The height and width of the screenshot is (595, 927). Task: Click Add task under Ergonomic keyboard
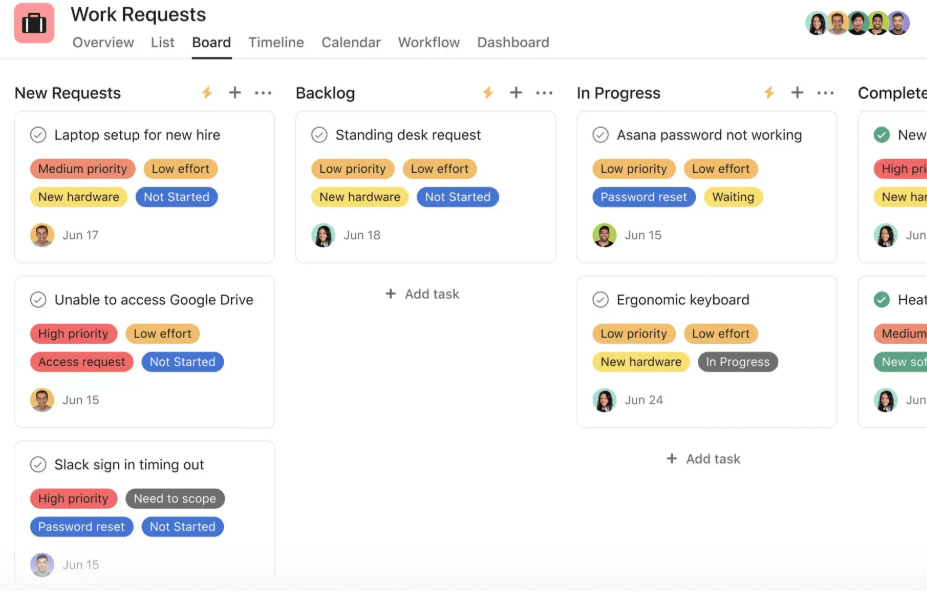pyautogui.click(x=704, y=459)
